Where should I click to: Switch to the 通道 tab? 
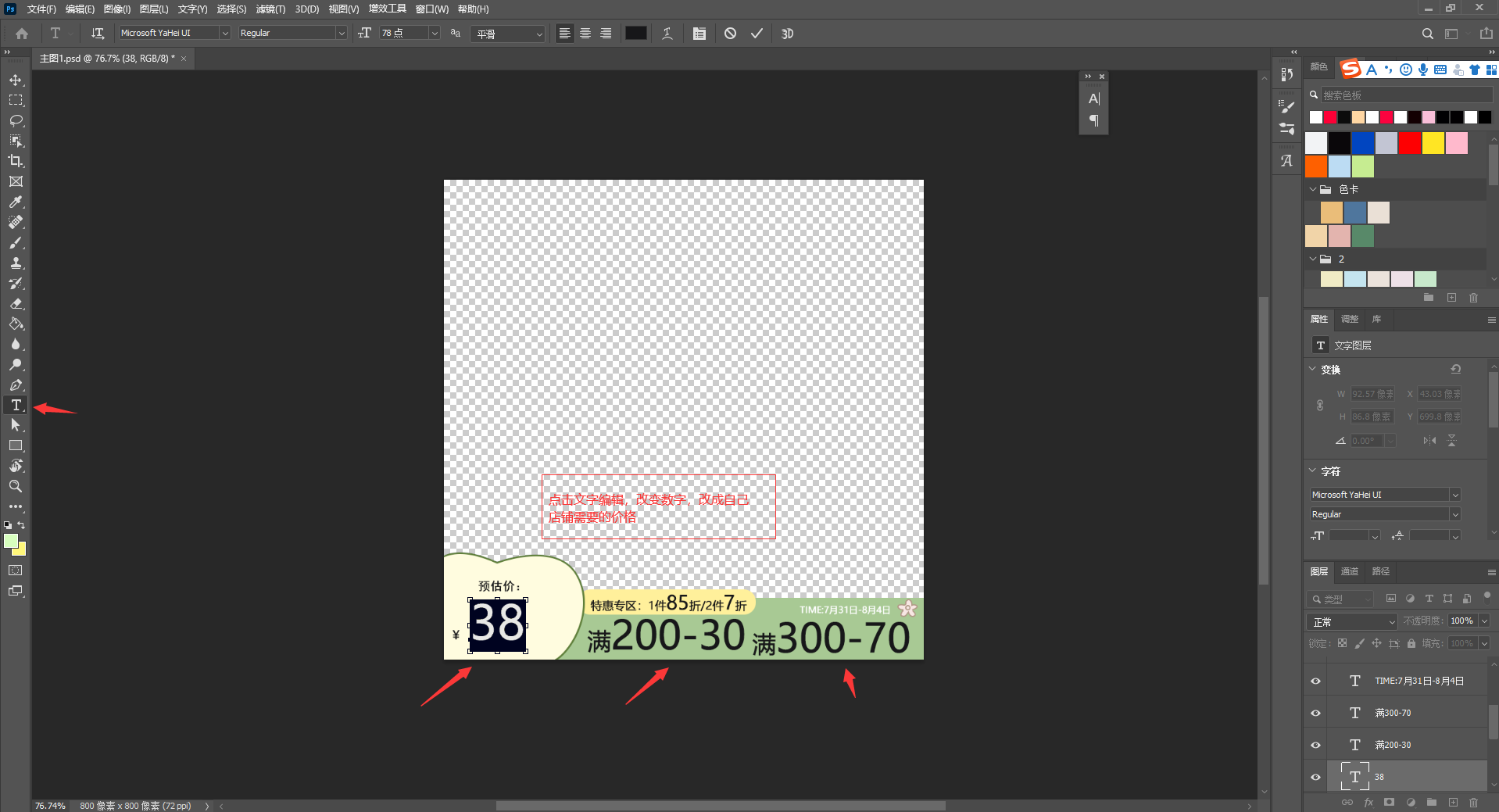point(1349,571)
